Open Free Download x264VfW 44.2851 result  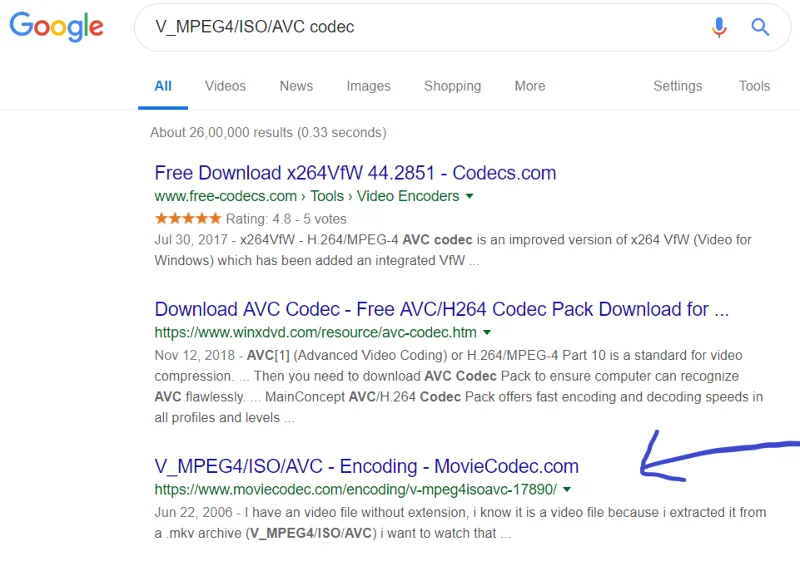click(355, 173)
